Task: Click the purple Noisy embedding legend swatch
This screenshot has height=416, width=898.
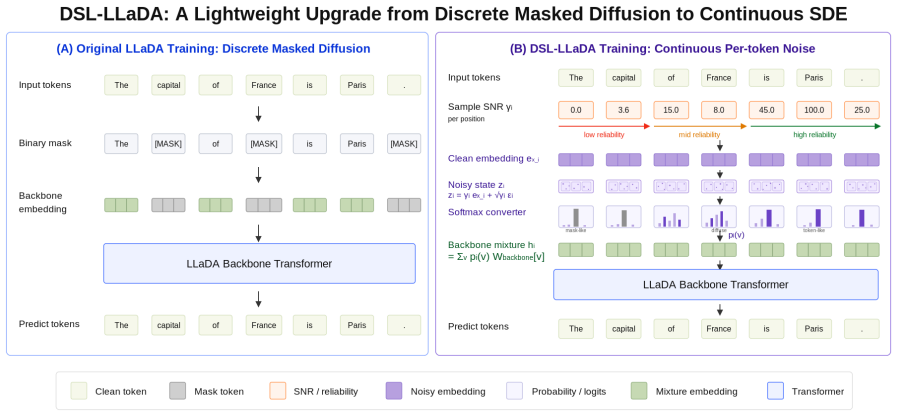Action: [395, 391]
